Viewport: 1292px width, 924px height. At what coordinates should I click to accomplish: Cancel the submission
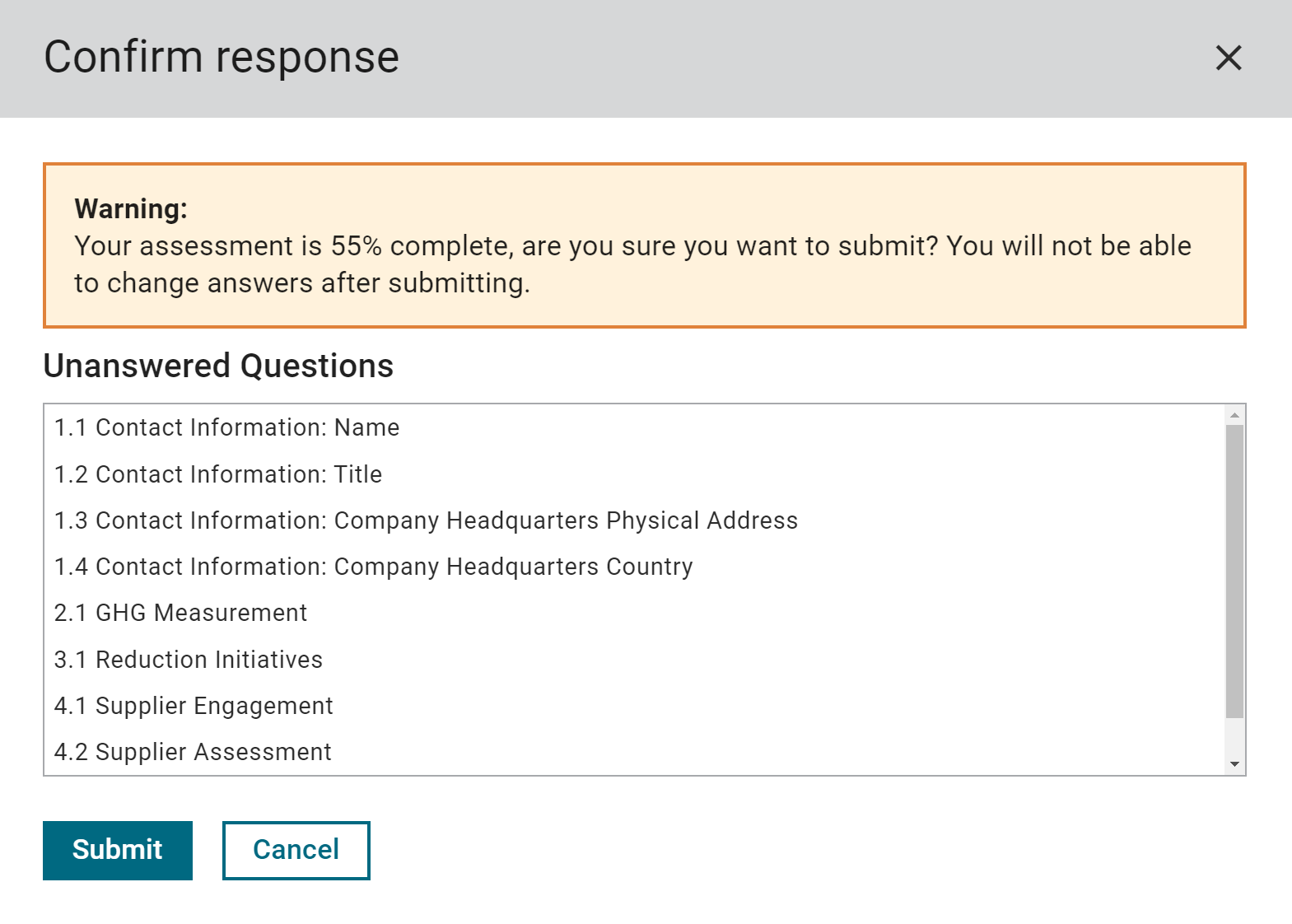tap(296, 850)
